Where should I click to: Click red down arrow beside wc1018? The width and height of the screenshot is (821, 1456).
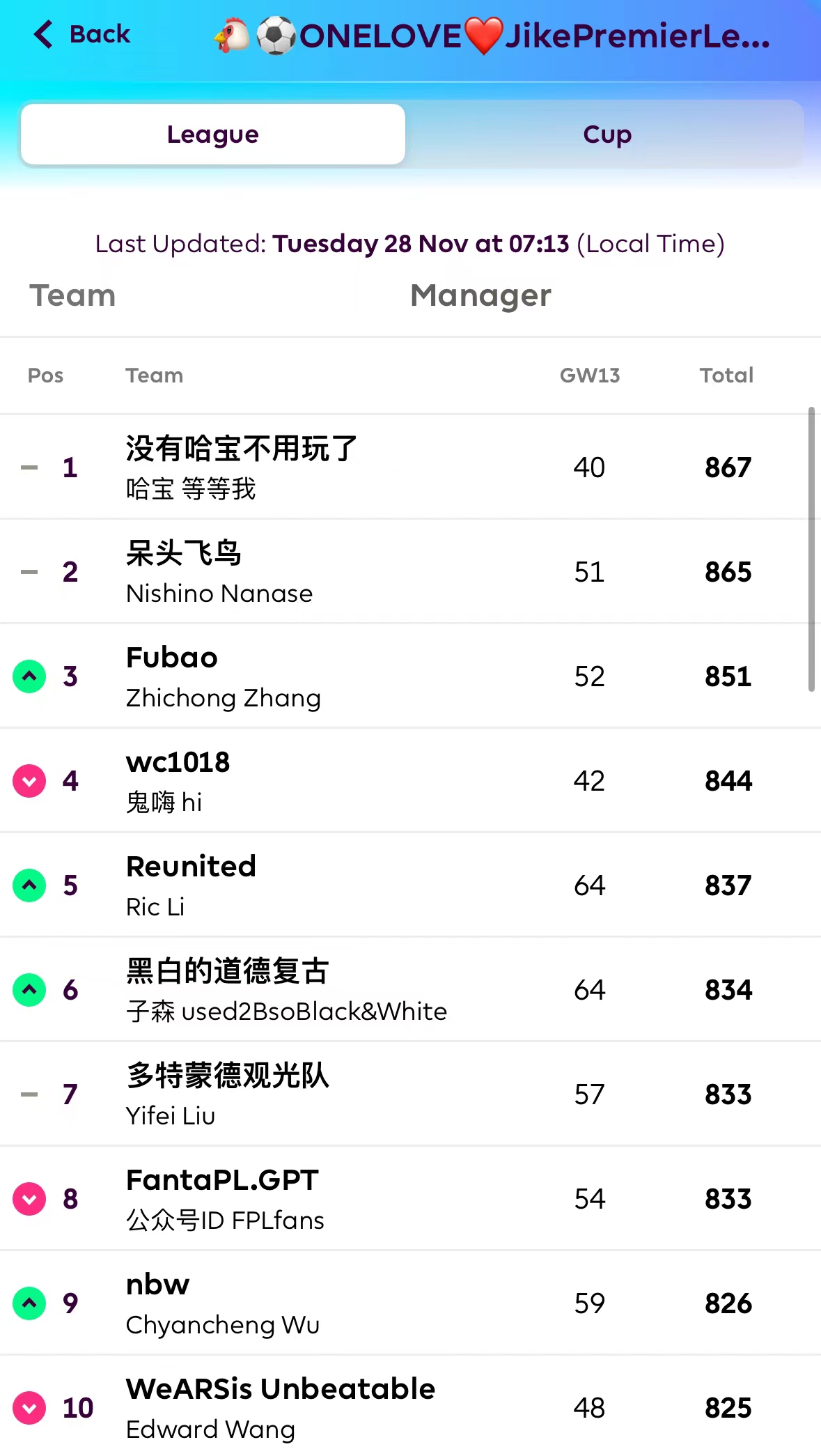tap(29, 781)
